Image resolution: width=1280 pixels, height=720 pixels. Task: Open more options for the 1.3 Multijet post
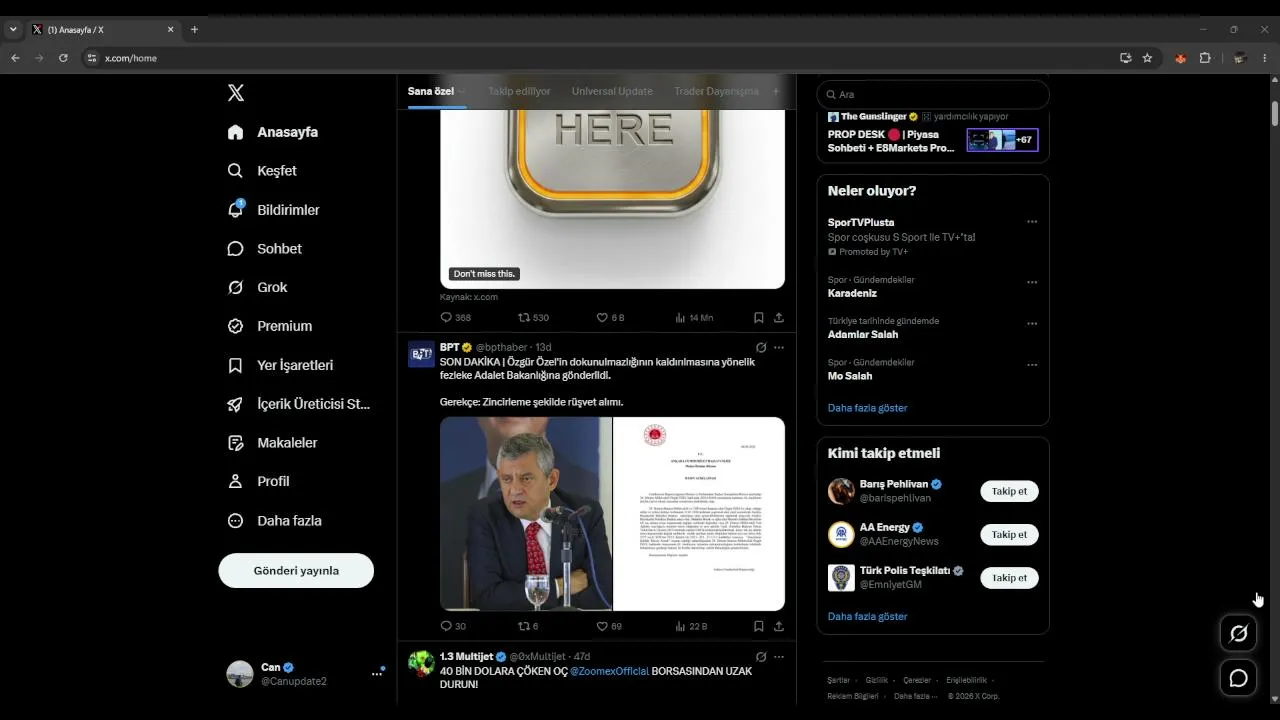779,657
